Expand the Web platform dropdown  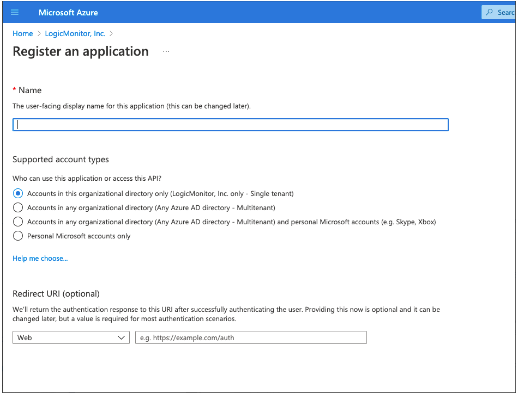[71, 338]
